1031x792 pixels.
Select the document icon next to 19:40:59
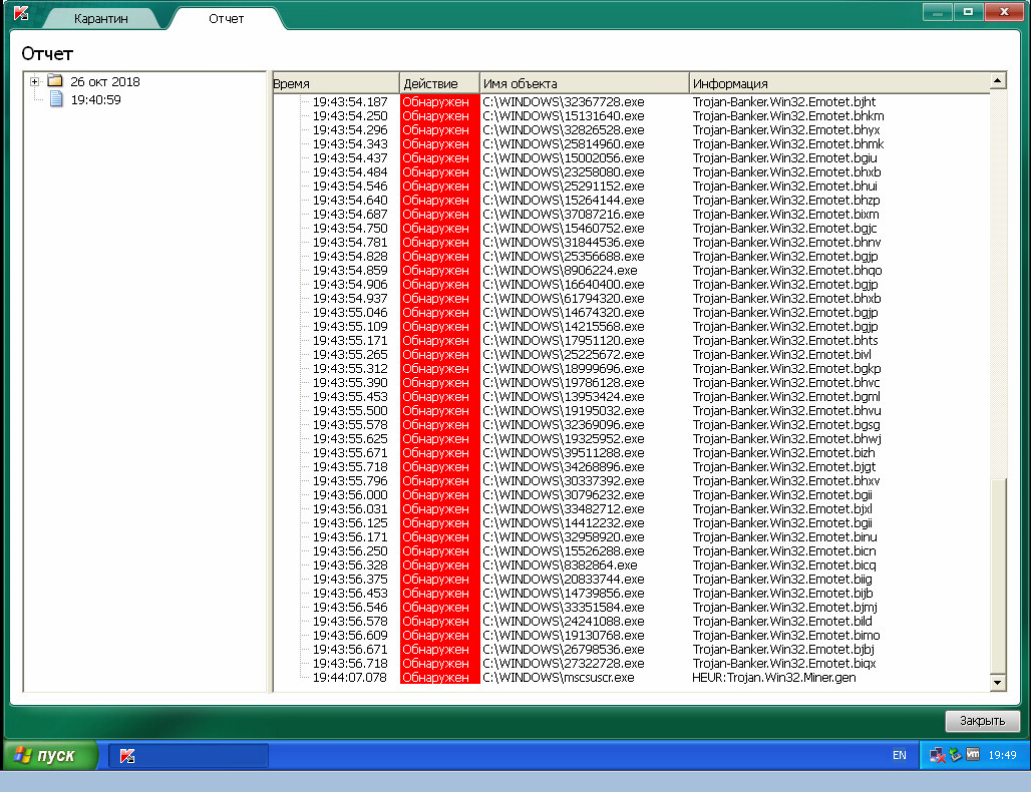(57, 99)
